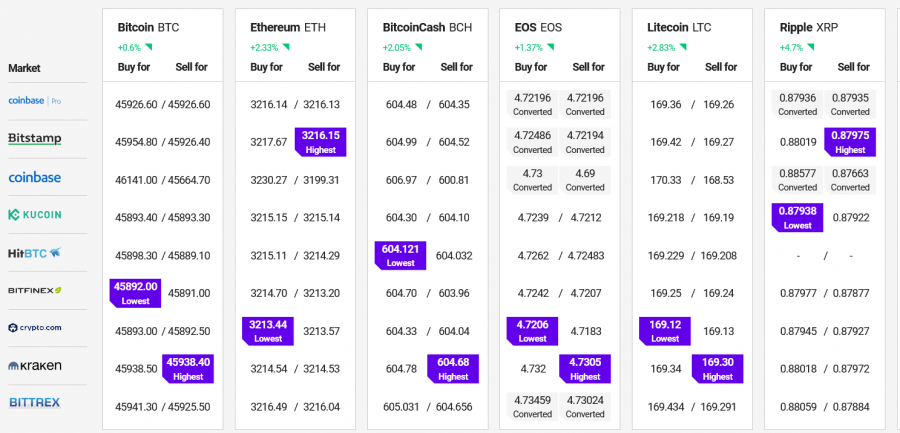900x433 pixels.
Task: Click green trend arrow beside Ripple +4.7%
Action: [x=809, y=47]
